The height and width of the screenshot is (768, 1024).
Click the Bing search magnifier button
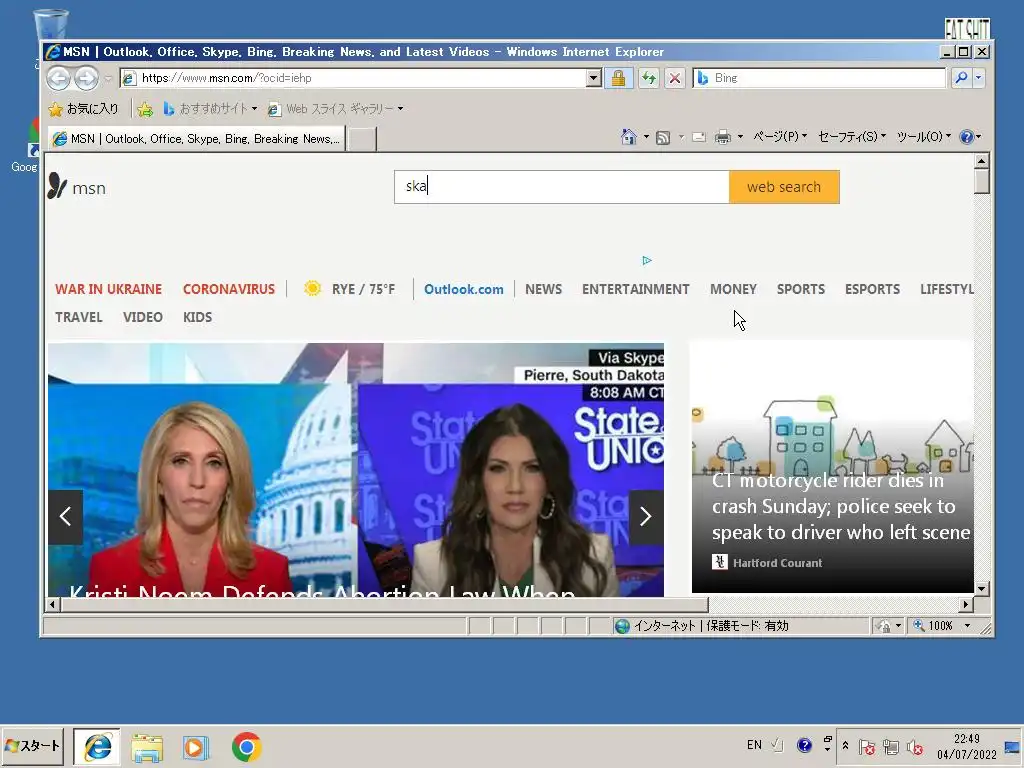coord(961,78)
